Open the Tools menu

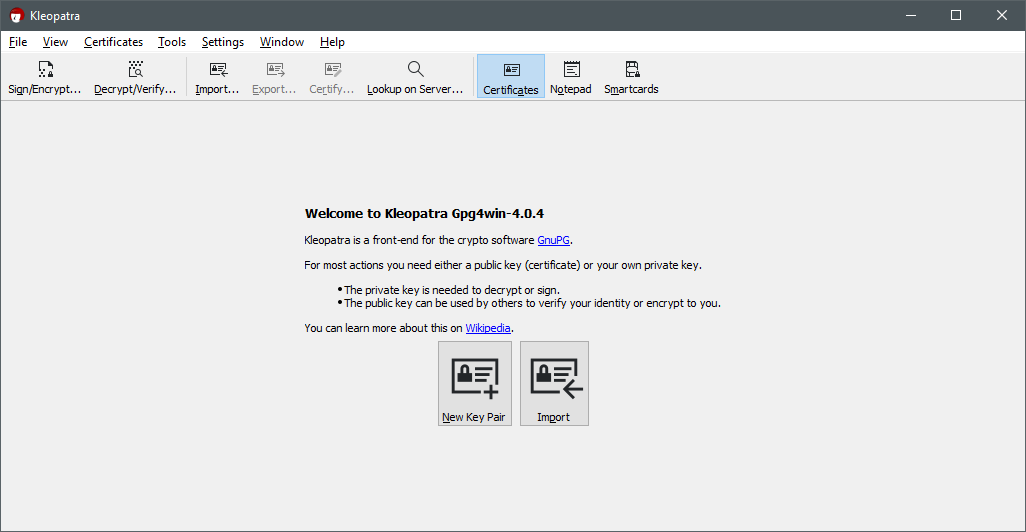(172, 42)
